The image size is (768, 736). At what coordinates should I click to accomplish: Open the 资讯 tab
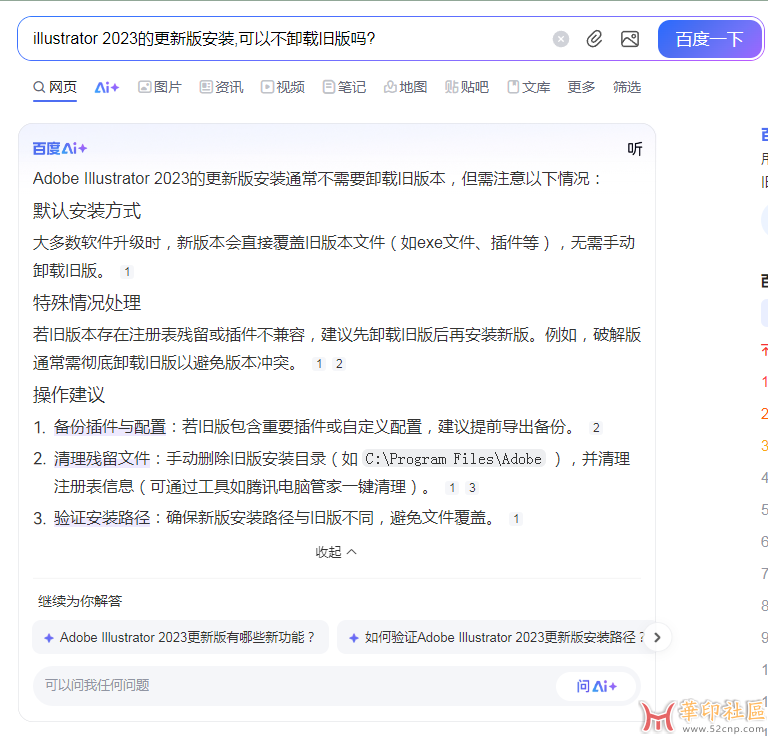click(x=221, y=87)
